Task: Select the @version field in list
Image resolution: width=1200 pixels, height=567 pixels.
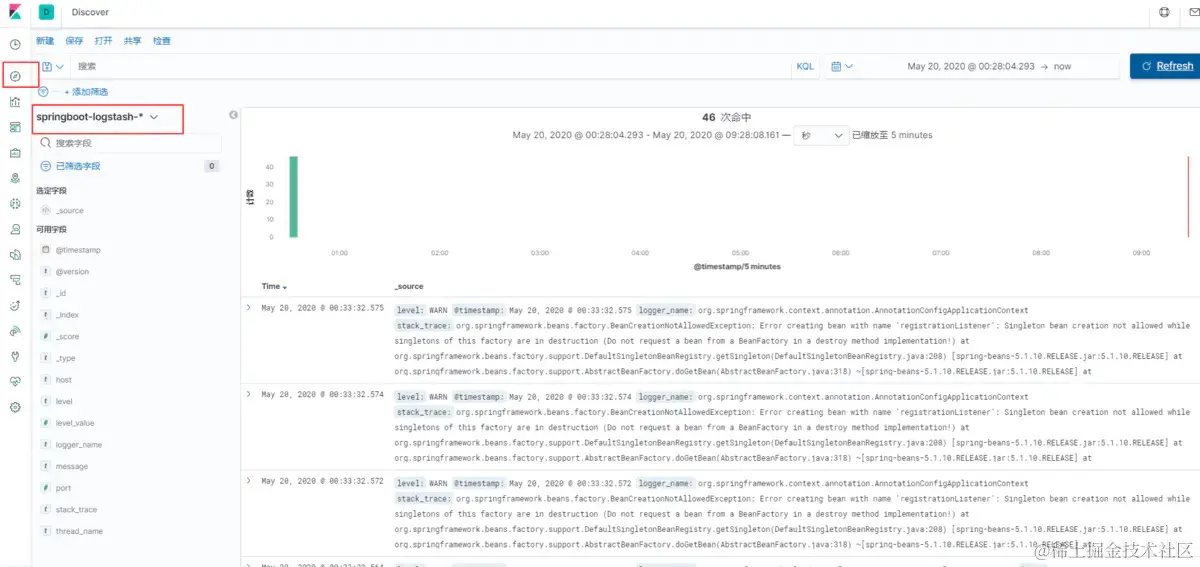Action: [72, 271]
